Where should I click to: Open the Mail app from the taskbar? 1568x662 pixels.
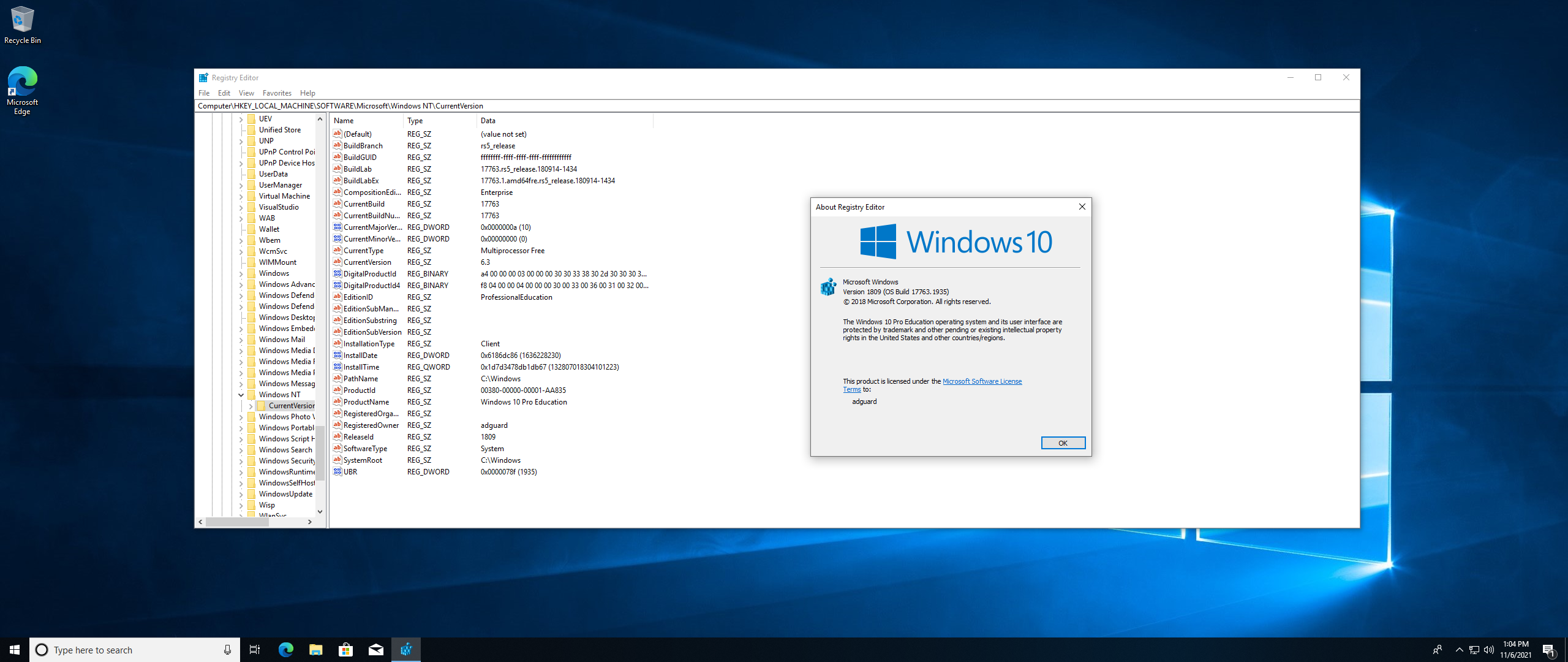tap(376, 650)
